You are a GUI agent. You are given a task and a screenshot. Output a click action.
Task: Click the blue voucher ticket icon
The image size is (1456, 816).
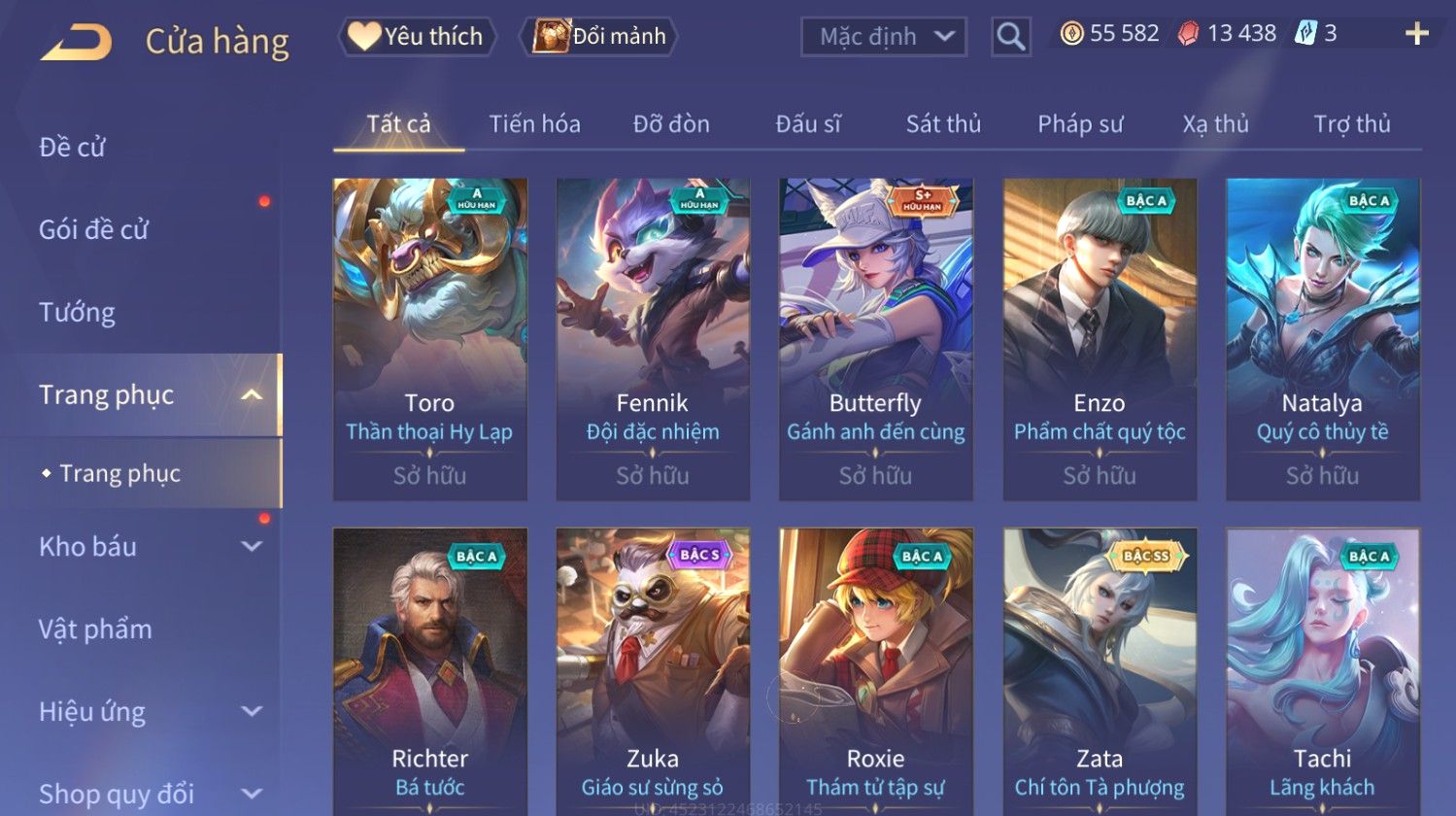tap(1304, 34)
